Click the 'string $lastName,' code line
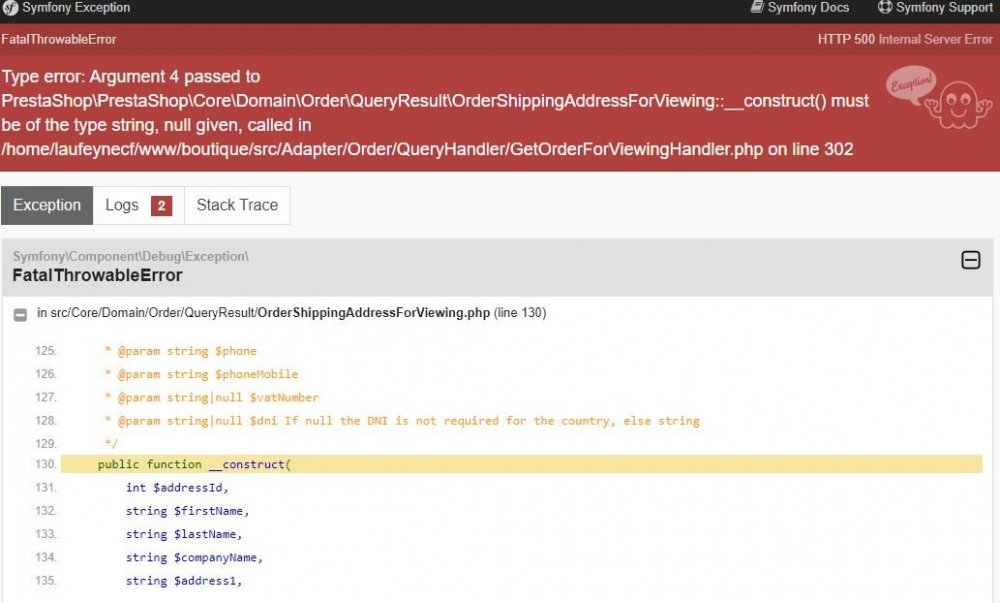 184,534
